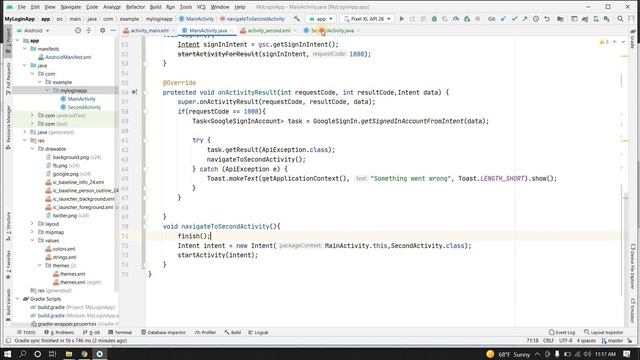Viewport: 640px width, 360px height.
Task: Collapse the themes folder
Action: click(x=40, y=265)
